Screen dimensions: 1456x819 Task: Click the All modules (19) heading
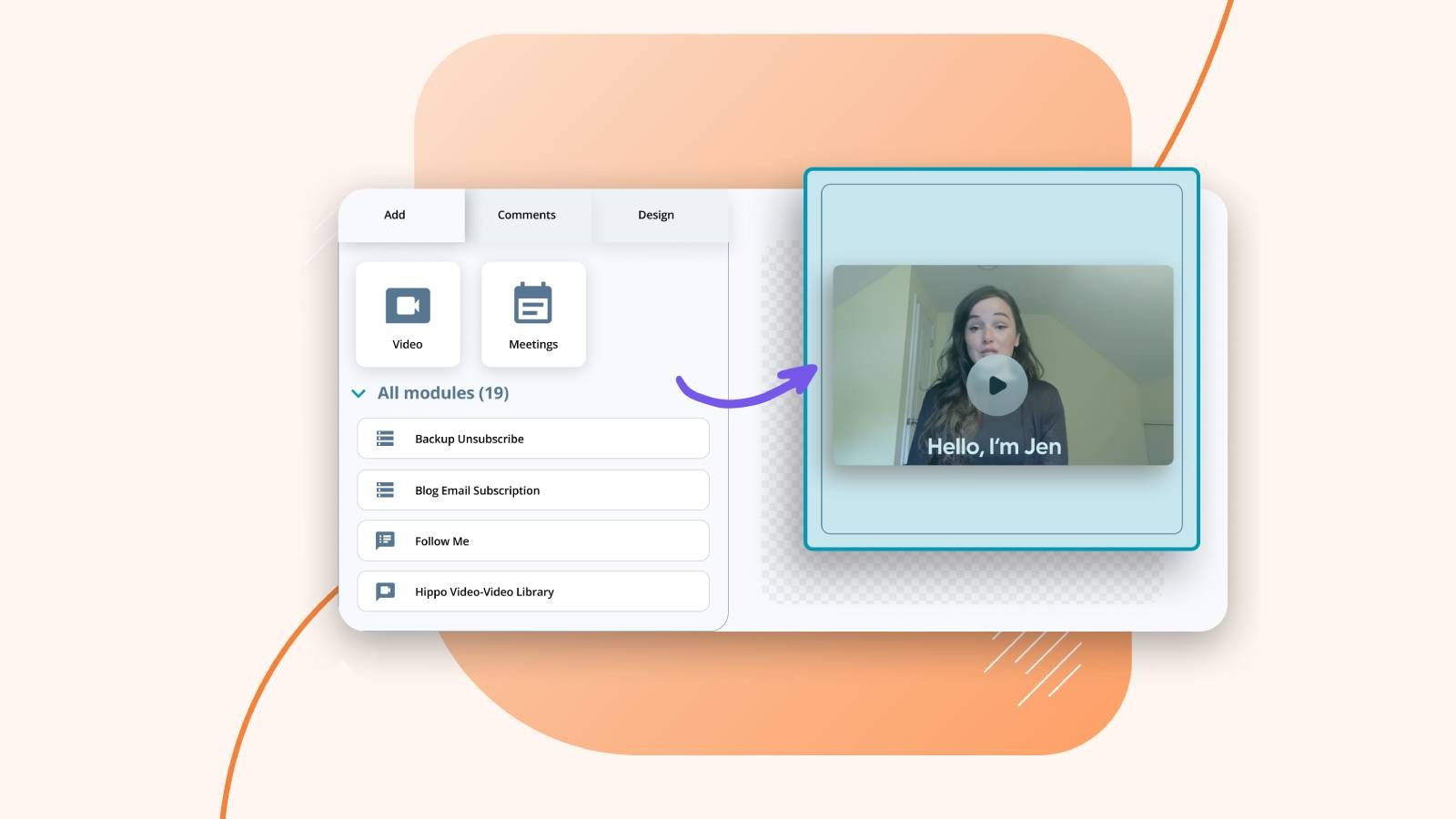(443, 393)
